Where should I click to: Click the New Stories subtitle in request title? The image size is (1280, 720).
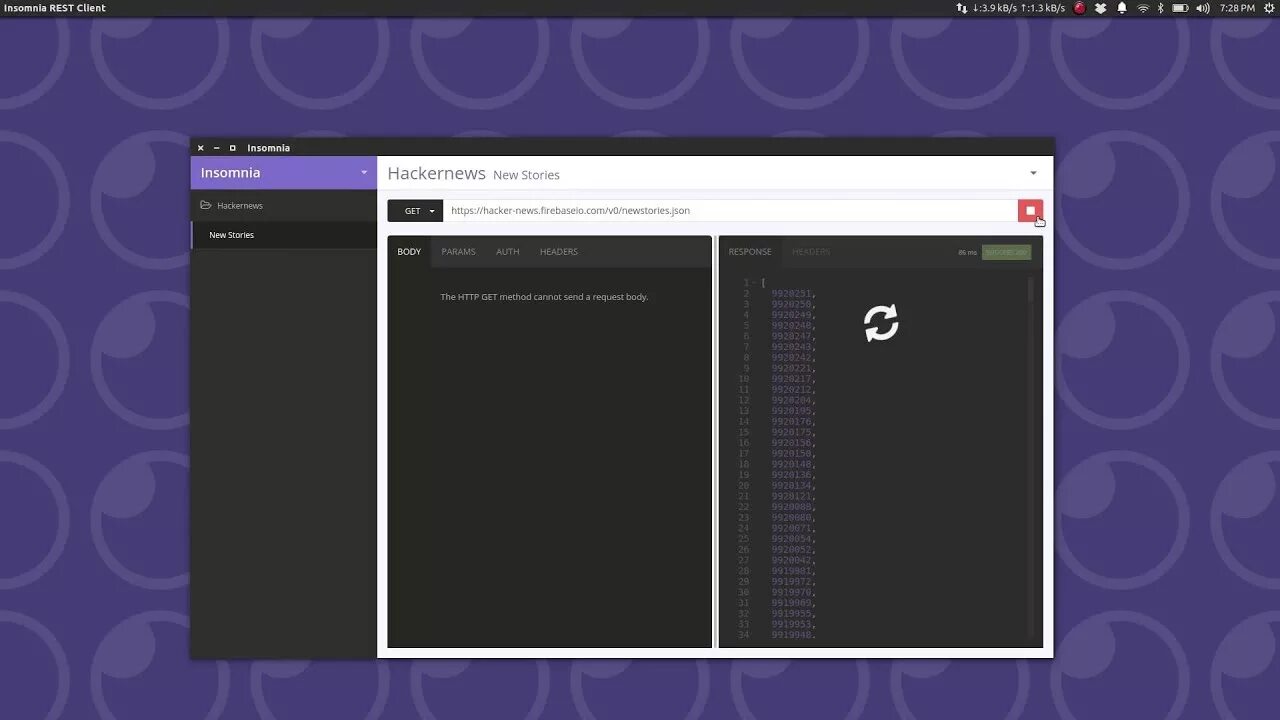pos(526,175)
